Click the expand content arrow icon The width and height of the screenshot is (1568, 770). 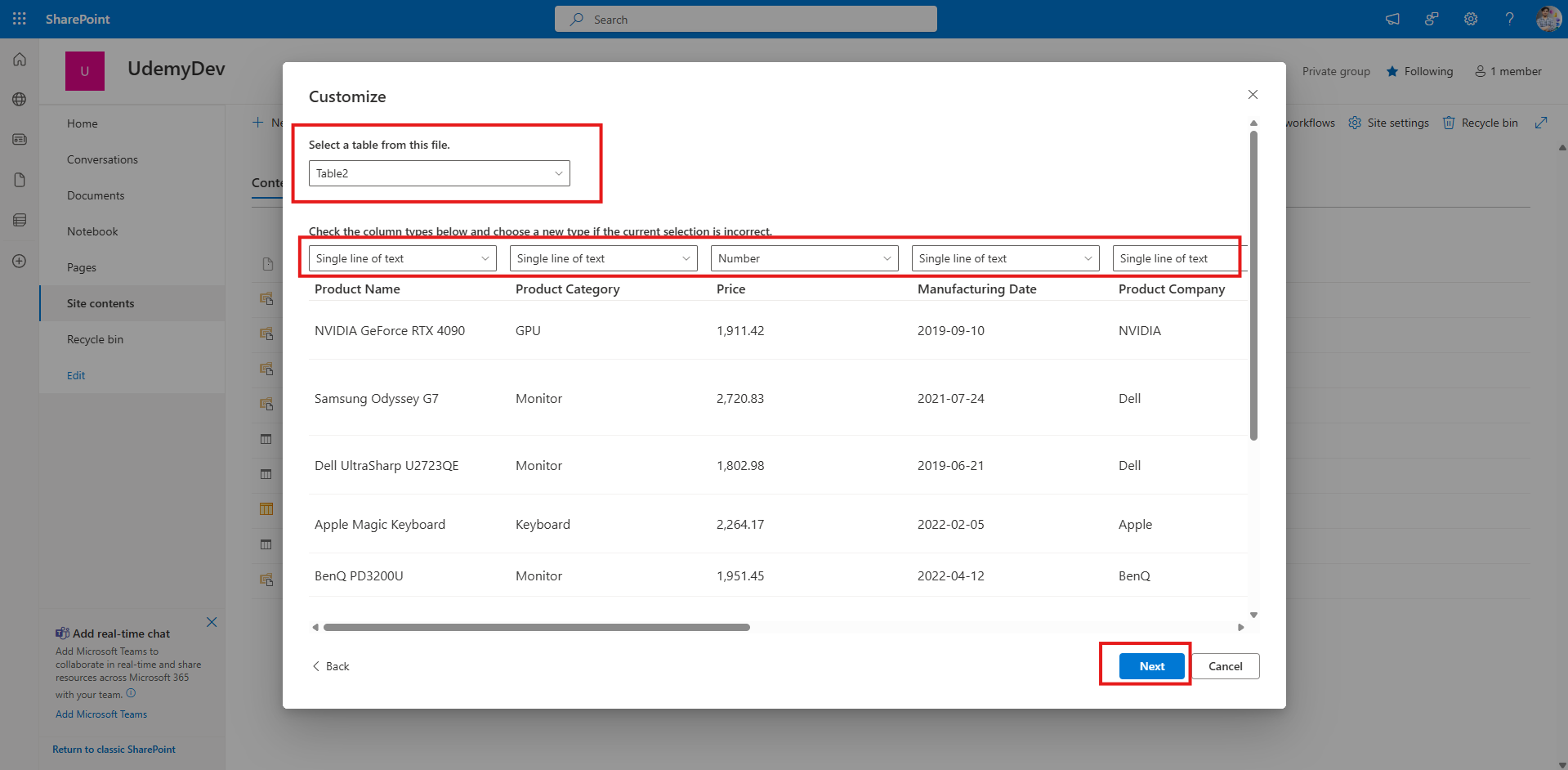(x=1541, y=123)
